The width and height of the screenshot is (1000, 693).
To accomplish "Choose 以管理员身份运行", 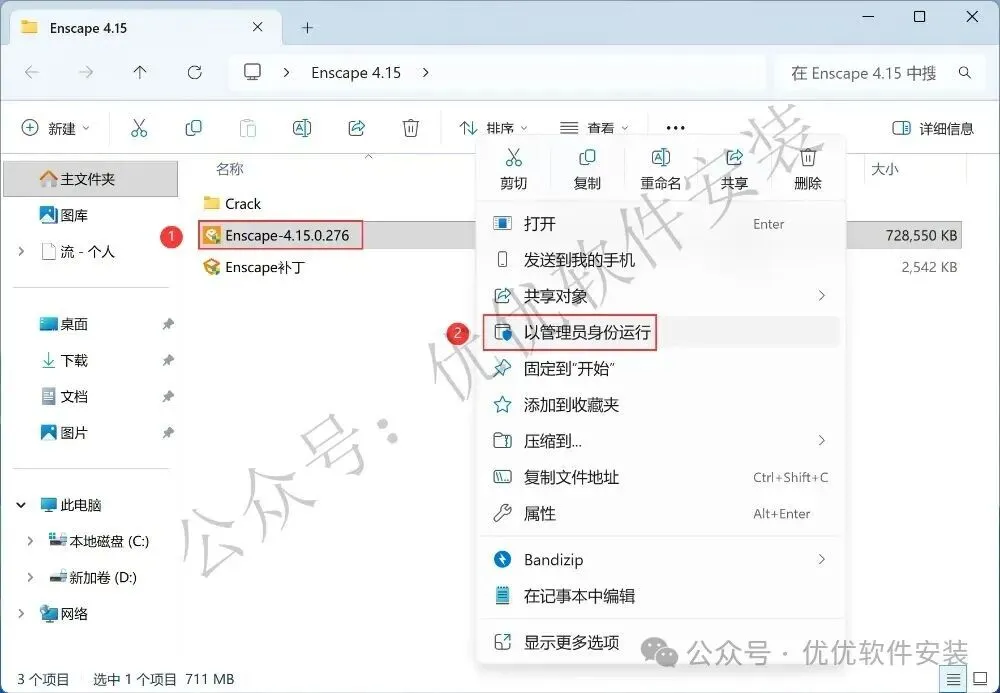I will (661, 332).
